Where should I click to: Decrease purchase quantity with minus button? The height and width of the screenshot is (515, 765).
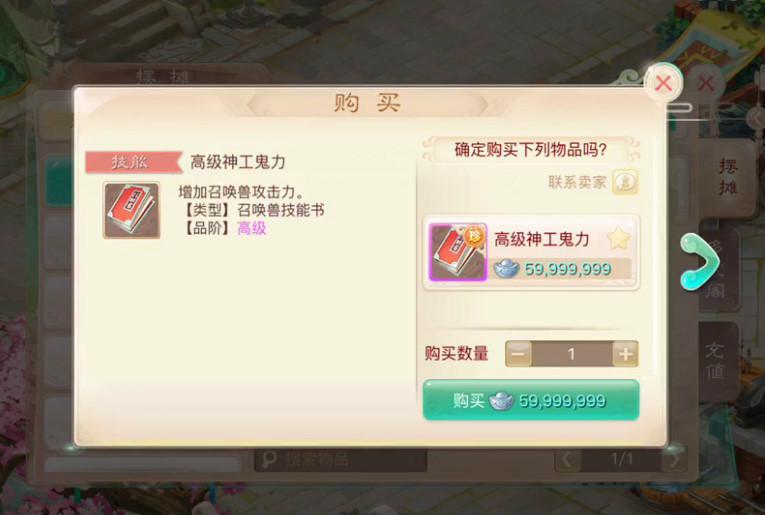click(518, 354)
